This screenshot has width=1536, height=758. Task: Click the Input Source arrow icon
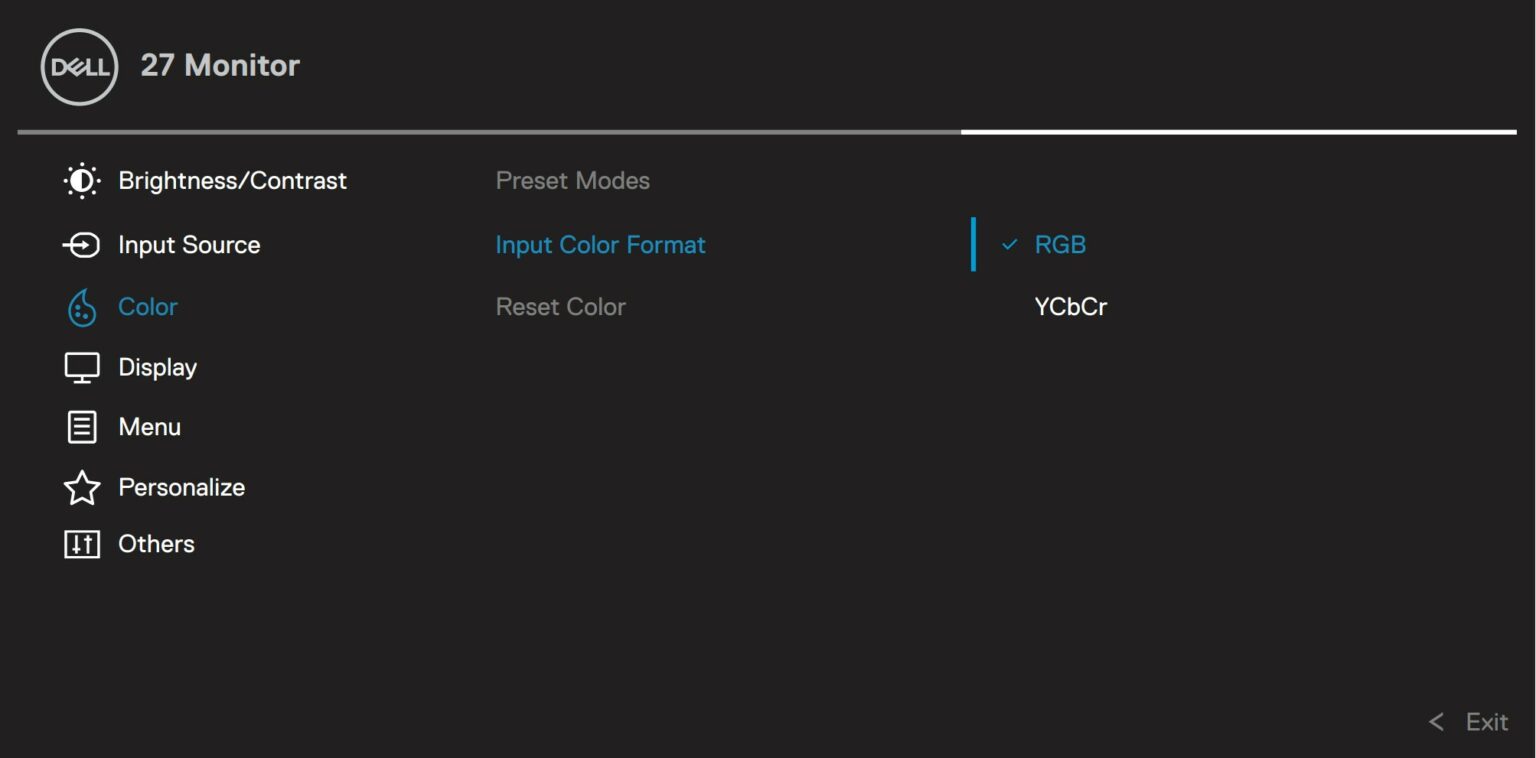pyautogui.click(x=83, y=244)
